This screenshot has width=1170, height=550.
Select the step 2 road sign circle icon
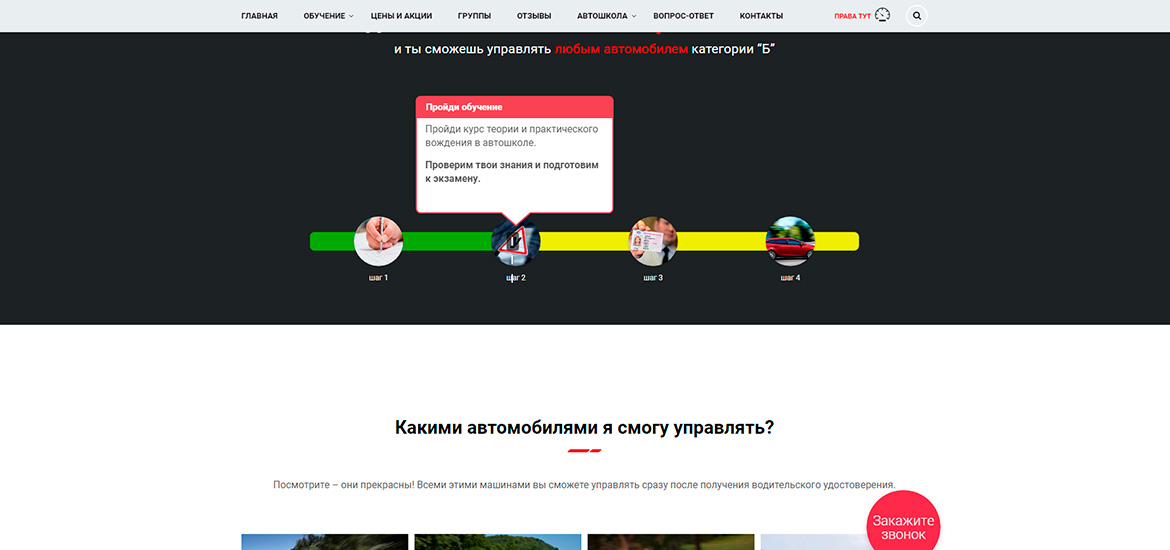[x=515, y=242]
